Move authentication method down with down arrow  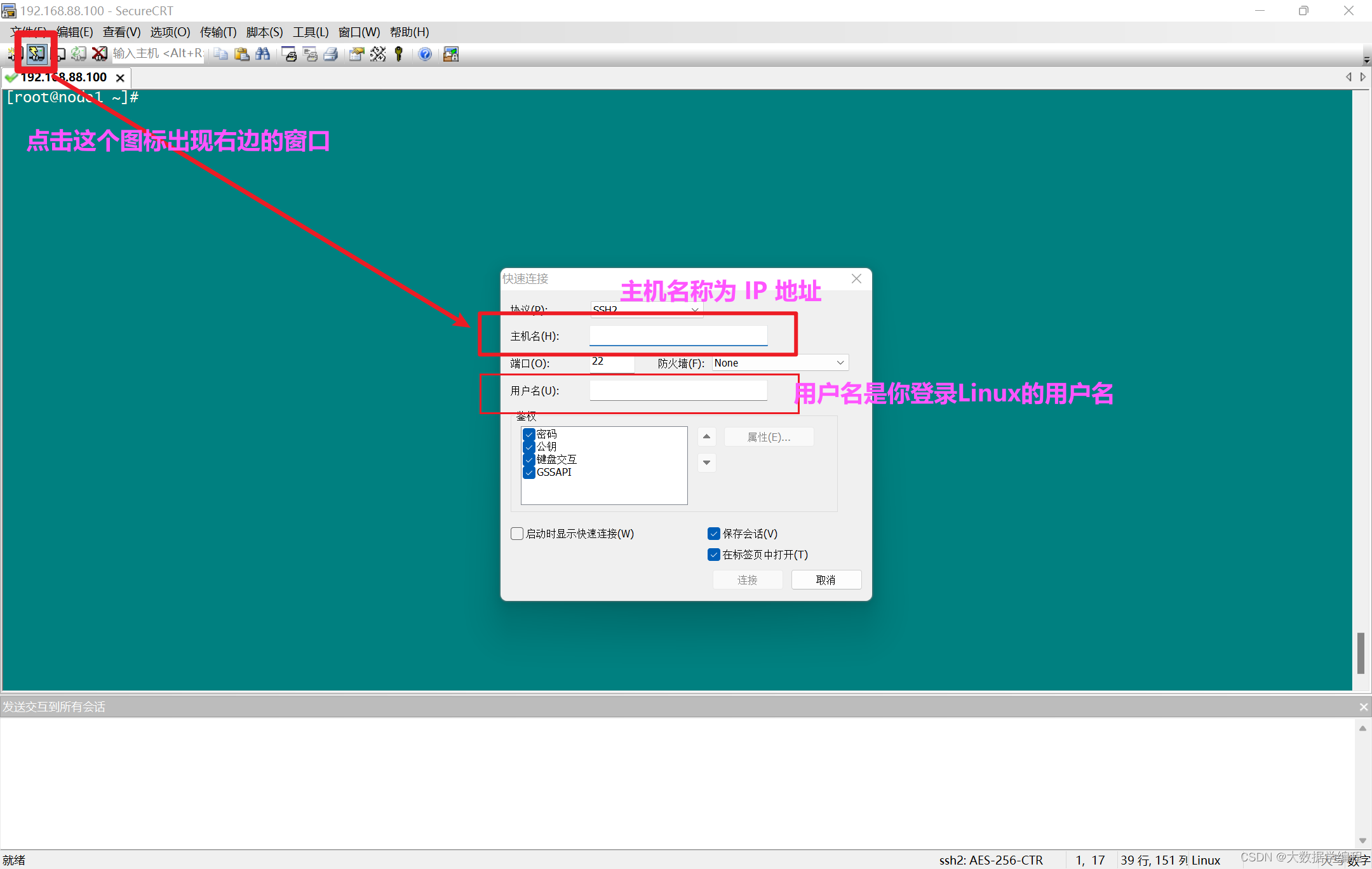click(x=706, y=462)
